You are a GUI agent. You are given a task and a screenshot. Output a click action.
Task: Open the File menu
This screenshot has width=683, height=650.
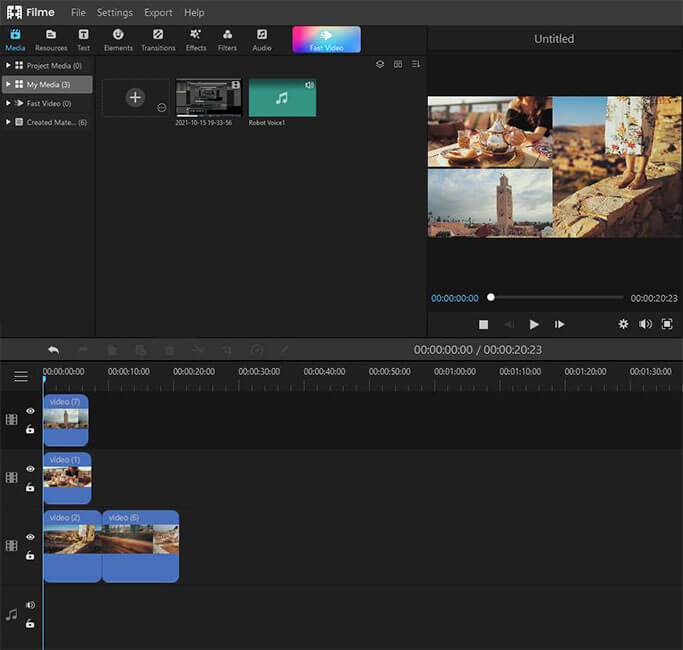pyautogui.click(x=78, y=13)
